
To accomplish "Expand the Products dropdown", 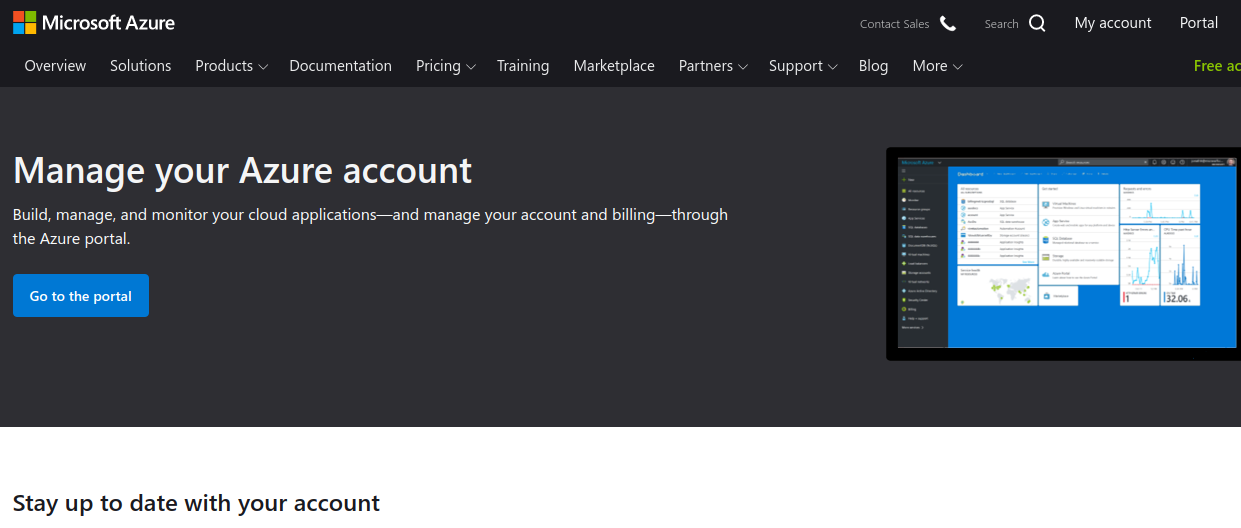I will [231, 65].
